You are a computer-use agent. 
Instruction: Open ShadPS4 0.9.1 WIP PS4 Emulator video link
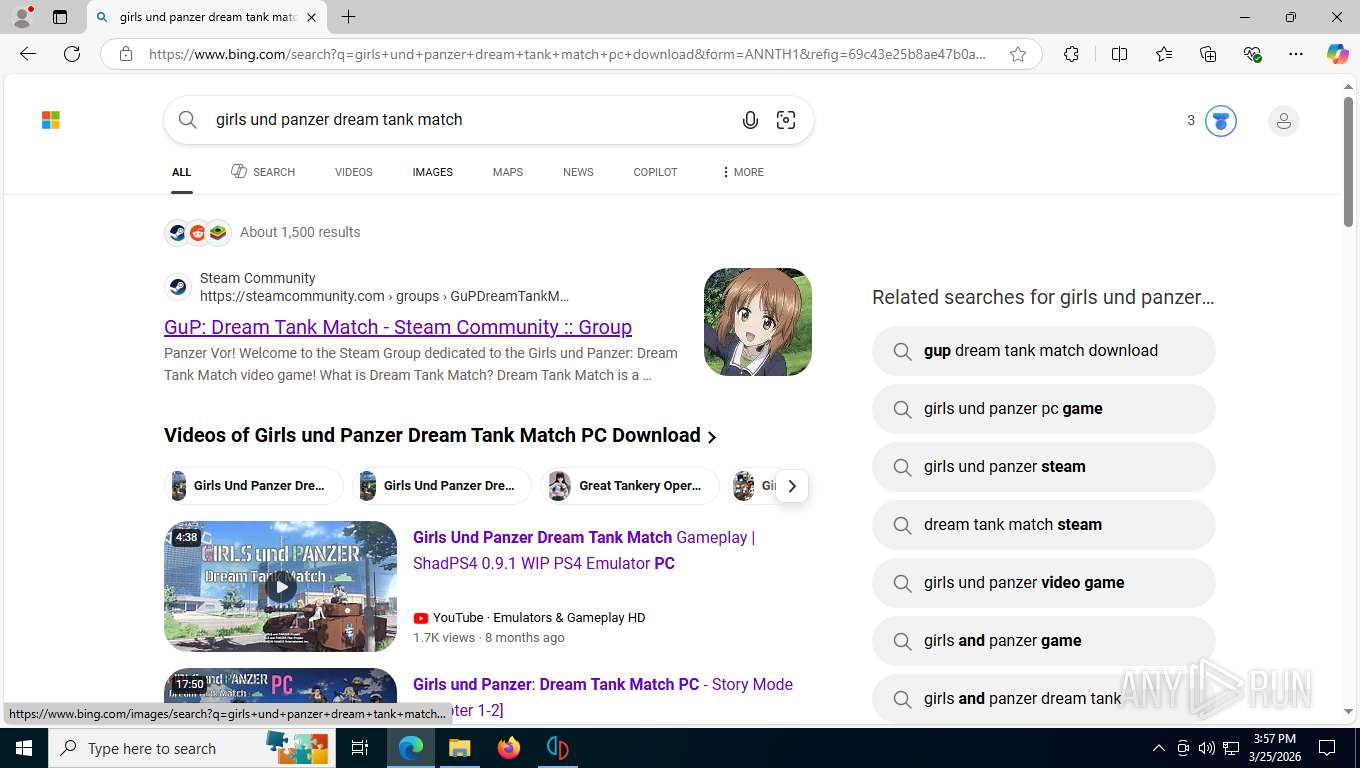click(584, 550)
